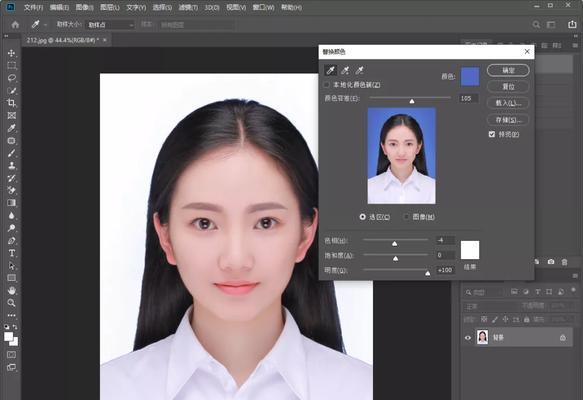Screen dimensions: 583x400
Task: Open the Image menu
Action: (x=84, y=7)
